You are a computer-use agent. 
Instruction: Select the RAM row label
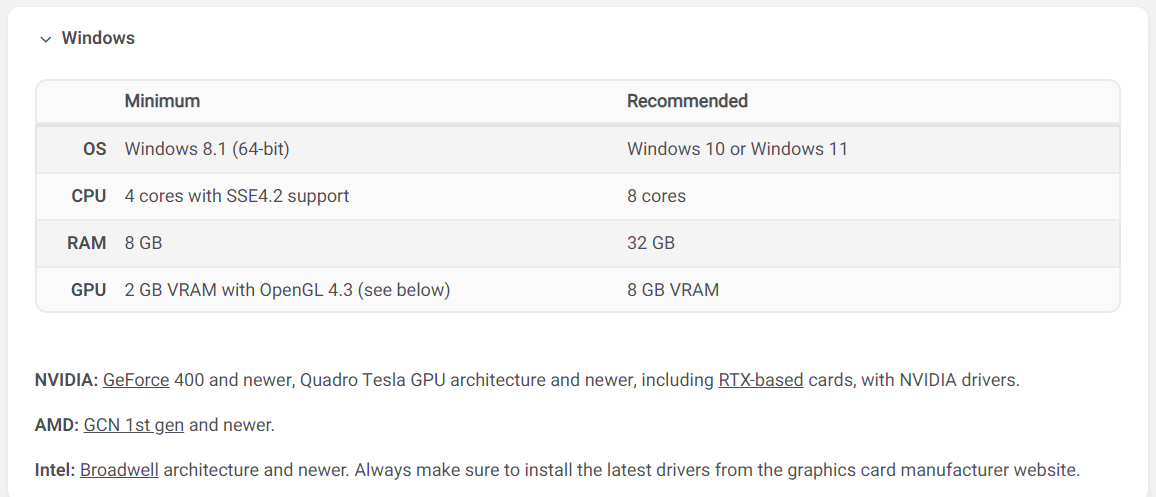87,243
